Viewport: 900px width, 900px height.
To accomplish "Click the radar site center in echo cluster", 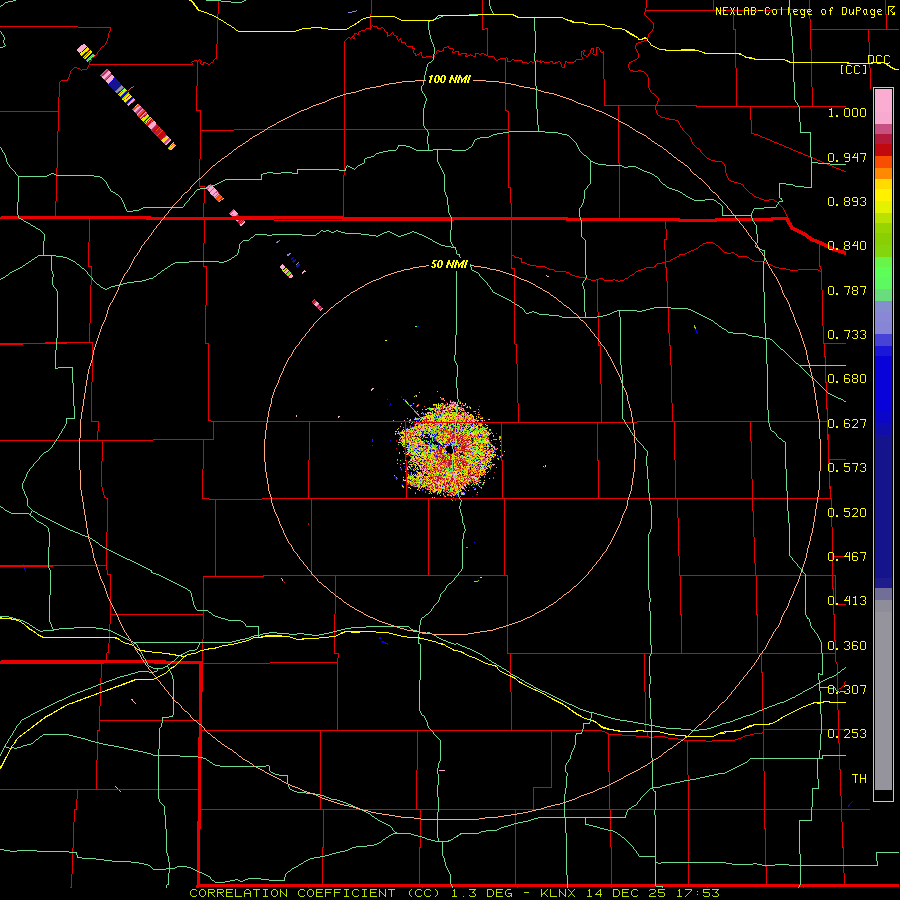I will [x=449, y=450].
